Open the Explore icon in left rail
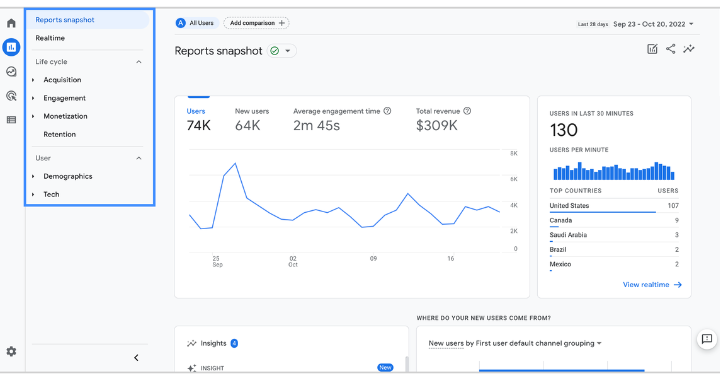The height and width of the screenshot is (380, 720). (x=11, y=71)
